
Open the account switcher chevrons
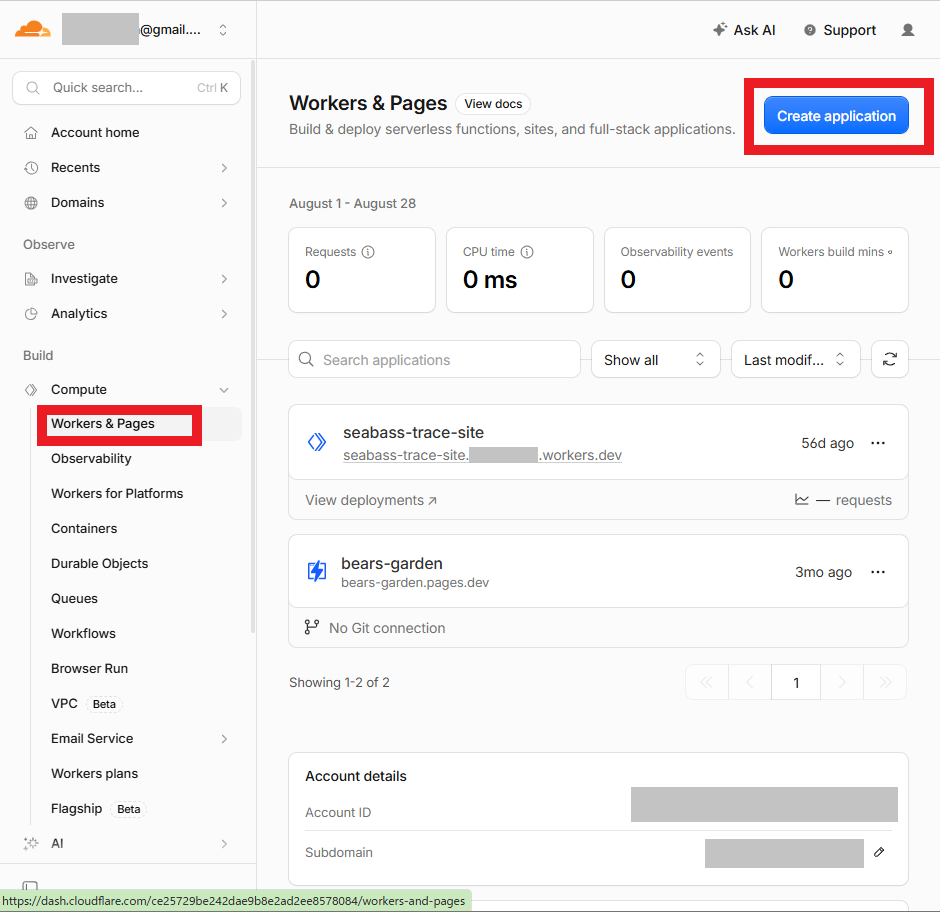(223, 30)
